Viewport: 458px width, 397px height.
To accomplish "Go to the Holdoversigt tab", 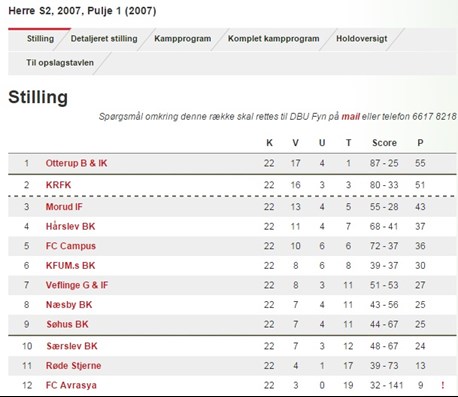I will click(x=362, y=39).
